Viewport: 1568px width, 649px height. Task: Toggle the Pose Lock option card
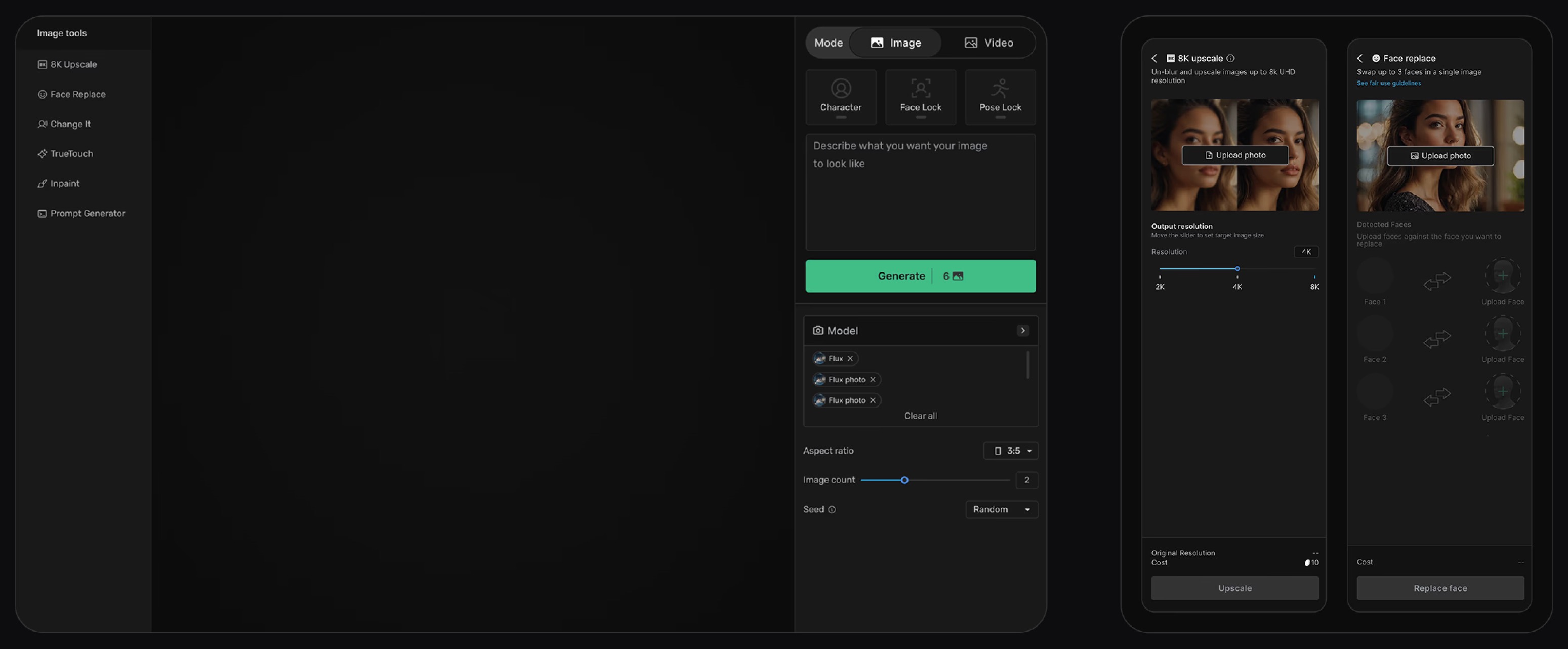[1000, 97]
